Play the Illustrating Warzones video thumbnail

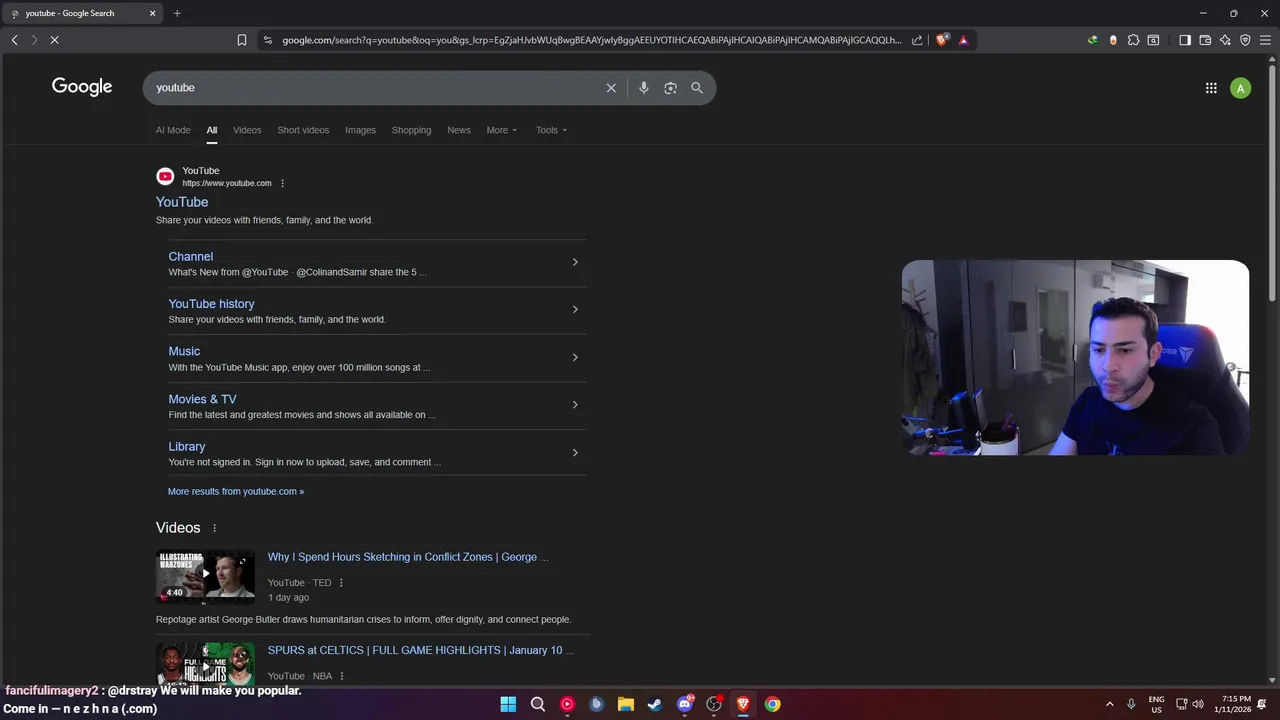point(205,576)
